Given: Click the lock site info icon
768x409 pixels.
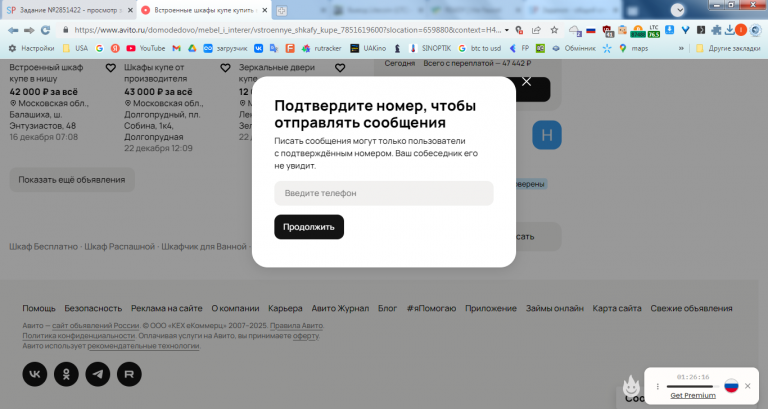Looking at the screenshot, I should click(x=65, y=30).
